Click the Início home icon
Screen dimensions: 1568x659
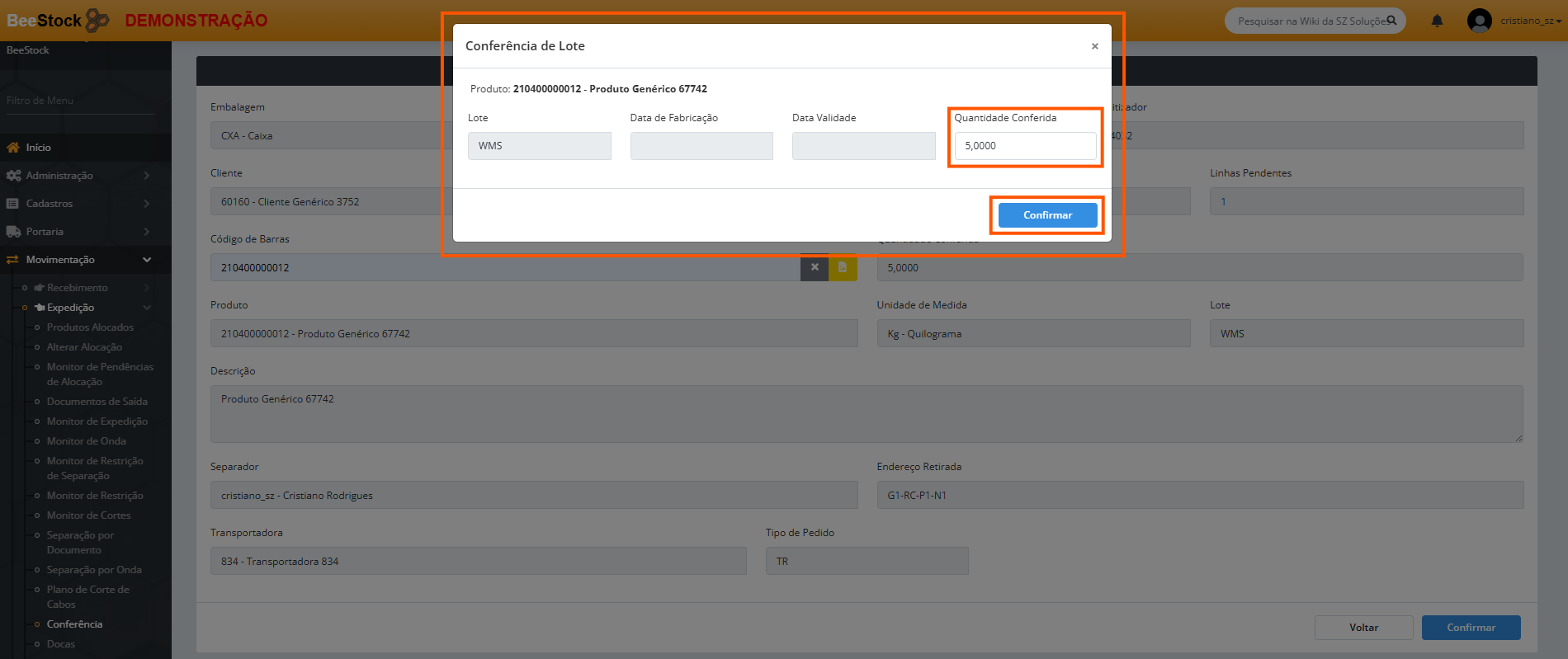click(x=13, y=148)
